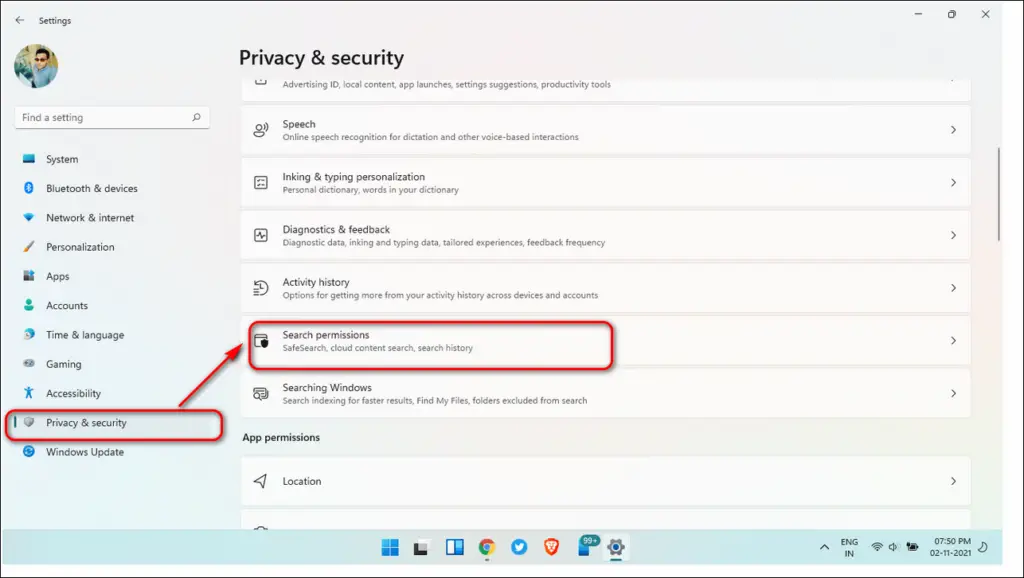Open Searching Windows settings
This screenshot has width=1024, height=578.
tap(605, 393)
